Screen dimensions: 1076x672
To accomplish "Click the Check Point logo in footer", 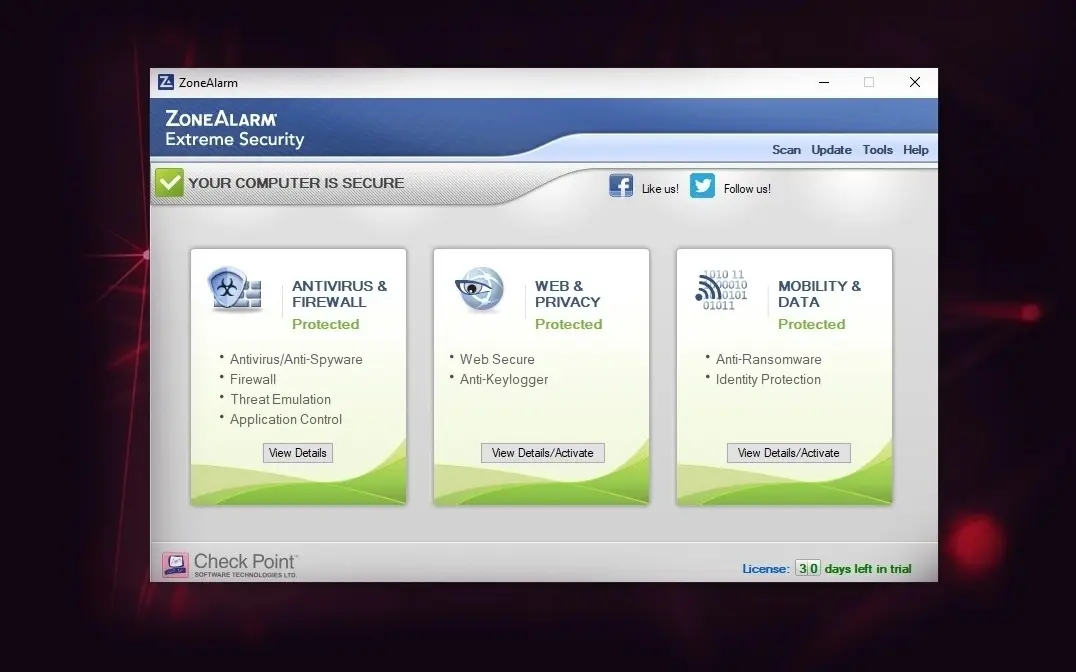I will coord(229,565).
